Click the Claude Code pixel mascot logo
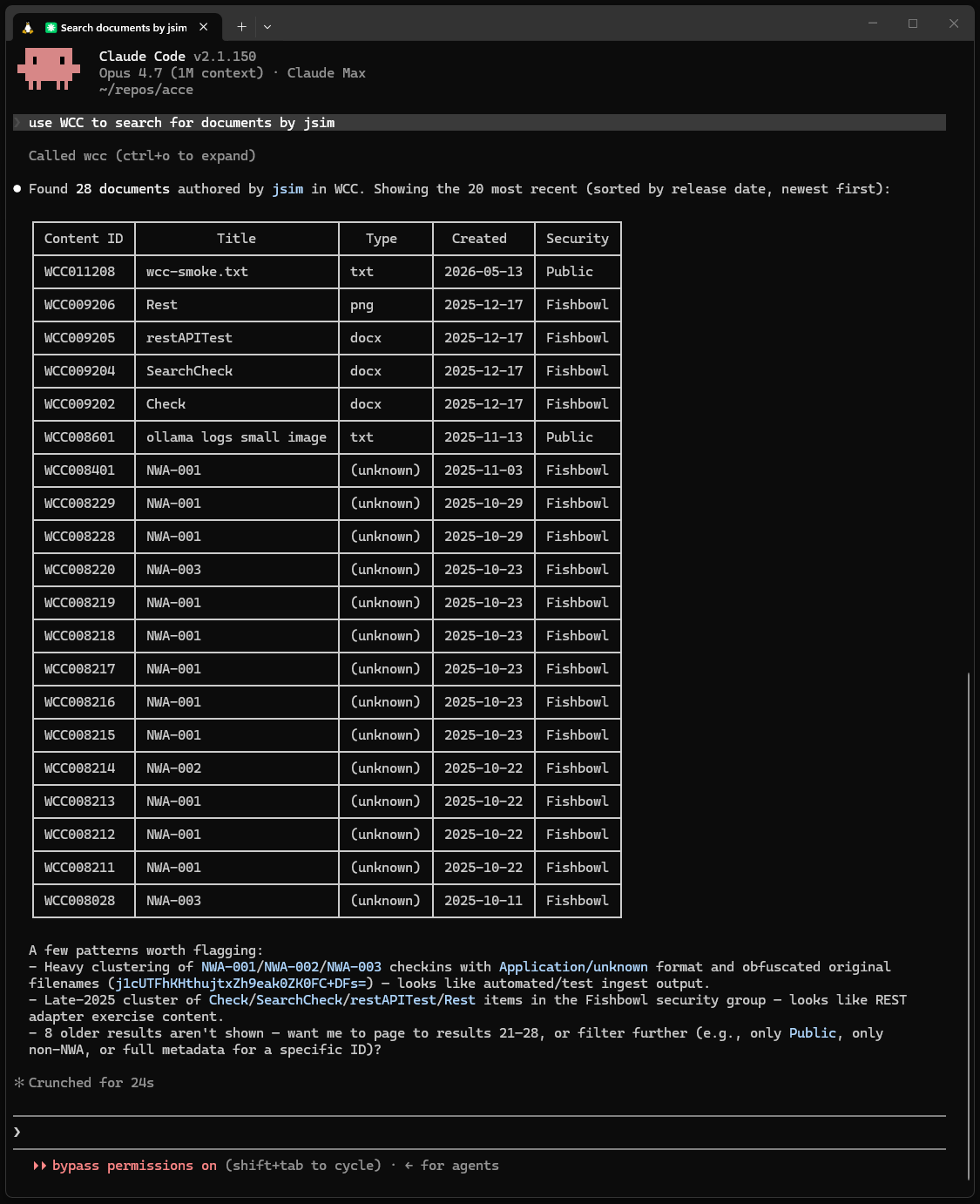Viewport: 980px width, 1204px height. pyautogui.click(x=48, y=71)
